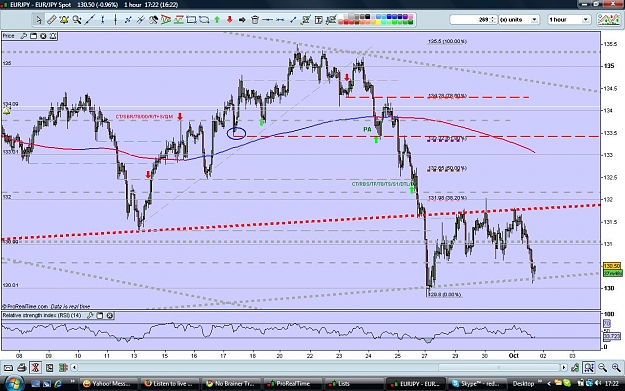
Task: Place a black right arrow marker
Action: (x=242, y=20)
